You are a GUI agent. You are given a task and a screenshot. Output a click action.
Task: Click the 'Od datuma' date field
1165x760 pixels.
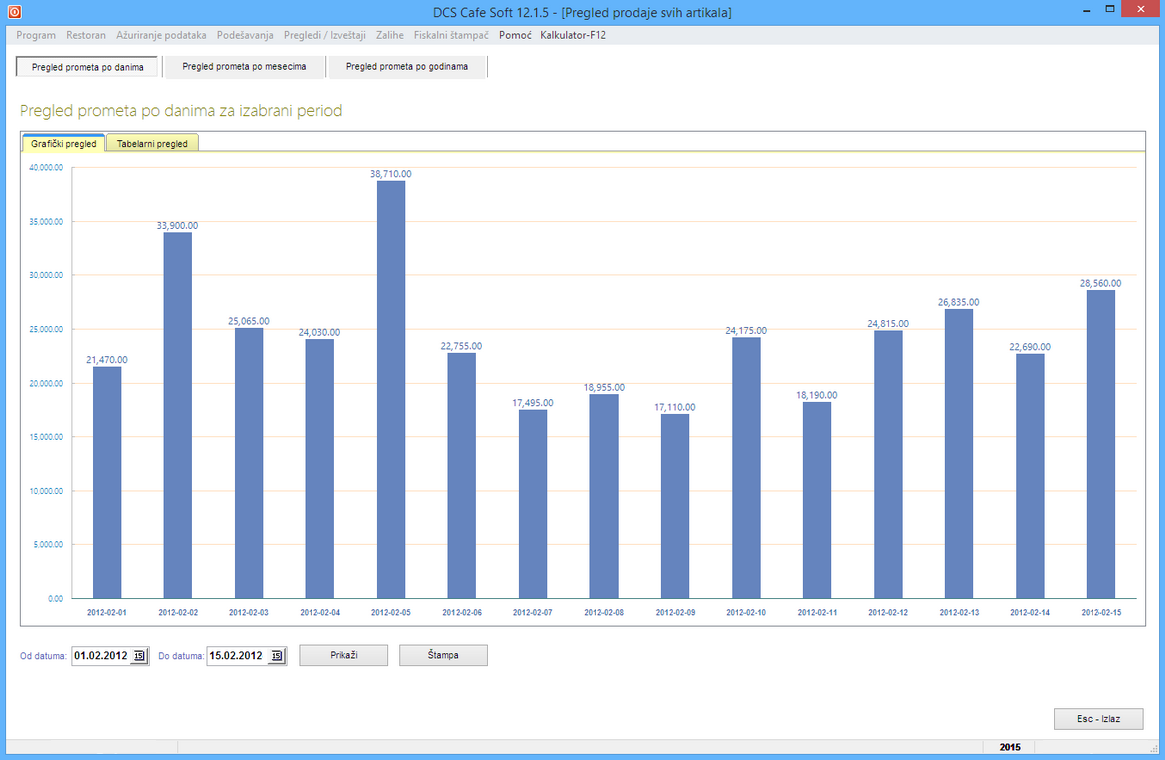tap(101, 656)
